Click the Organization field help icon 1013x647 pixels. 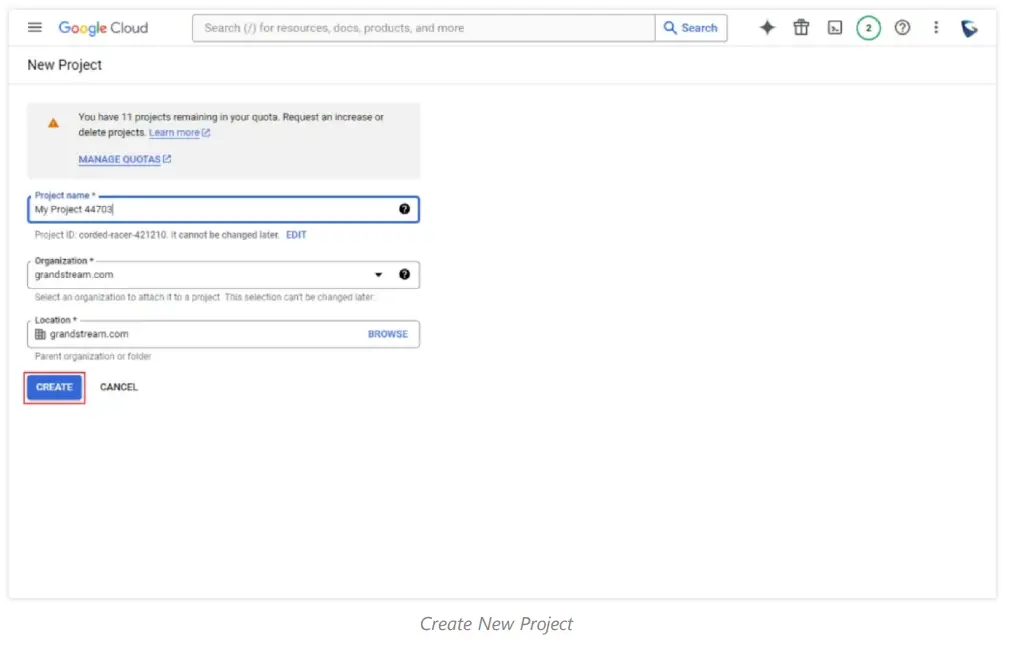[404, 274]
